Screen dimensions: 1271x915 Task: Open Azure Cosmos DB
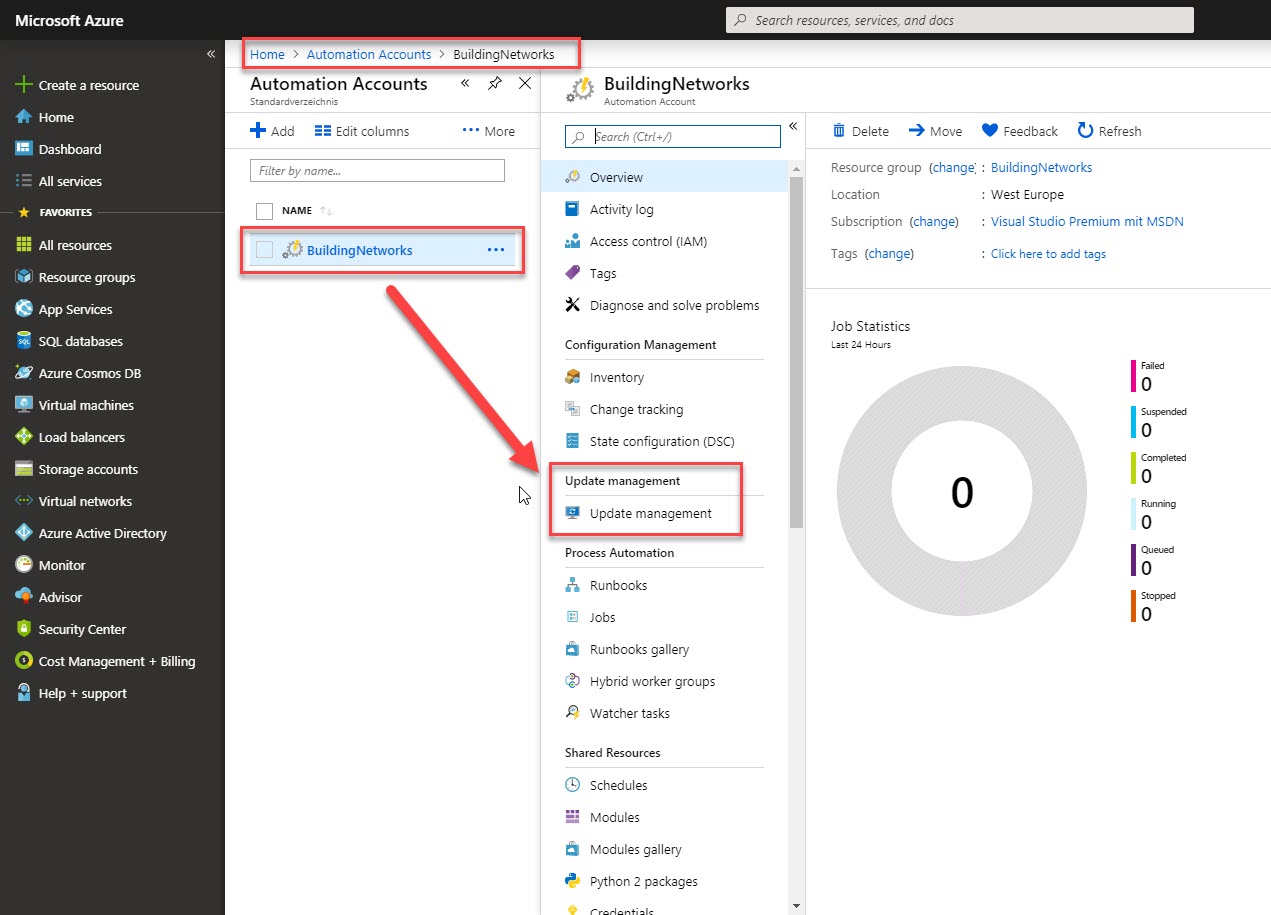tap(90, 373)
